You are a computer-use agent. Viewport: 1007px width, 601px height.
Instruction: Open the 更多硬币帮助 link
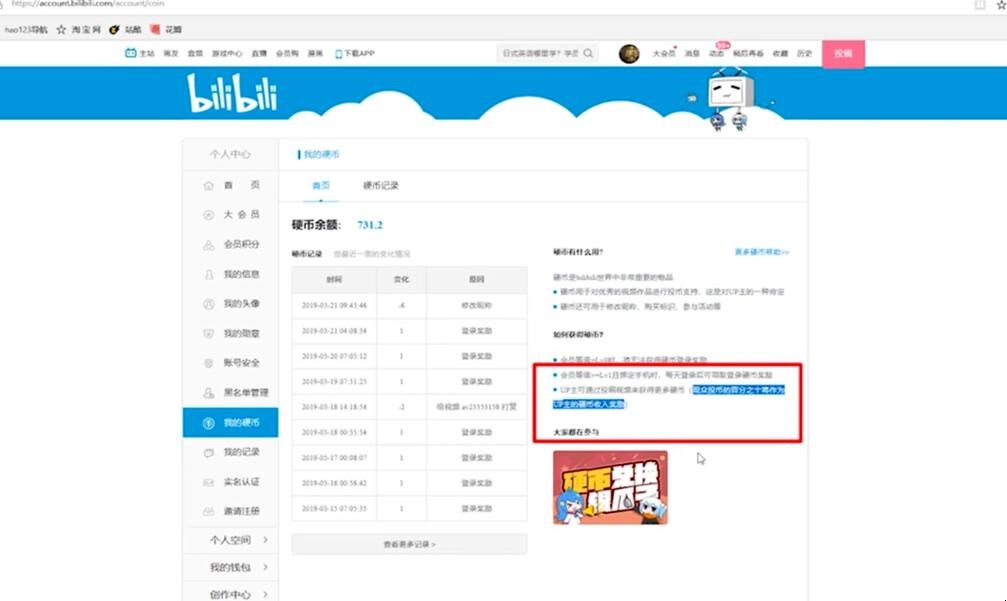[x=761, y=253]
